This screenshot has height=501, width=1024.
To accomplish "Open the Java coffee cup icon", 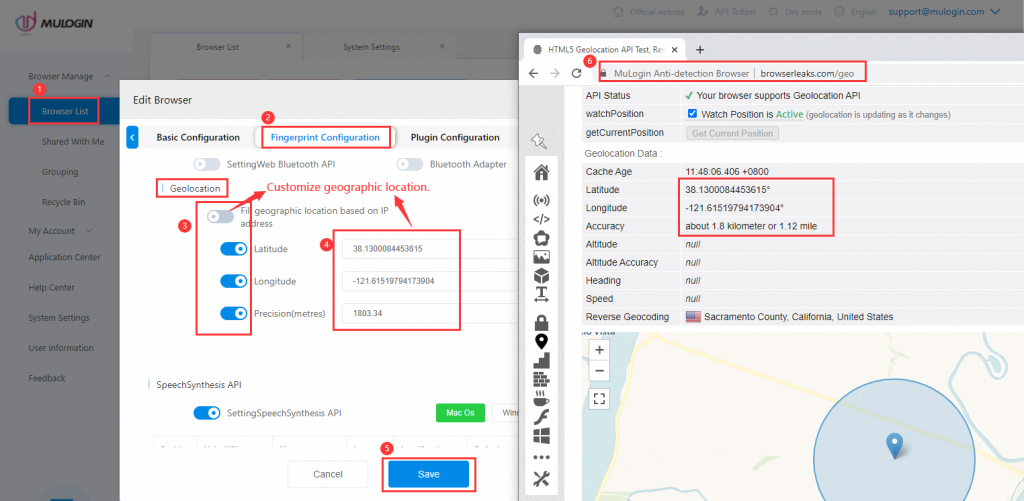I will click(541, 397).
